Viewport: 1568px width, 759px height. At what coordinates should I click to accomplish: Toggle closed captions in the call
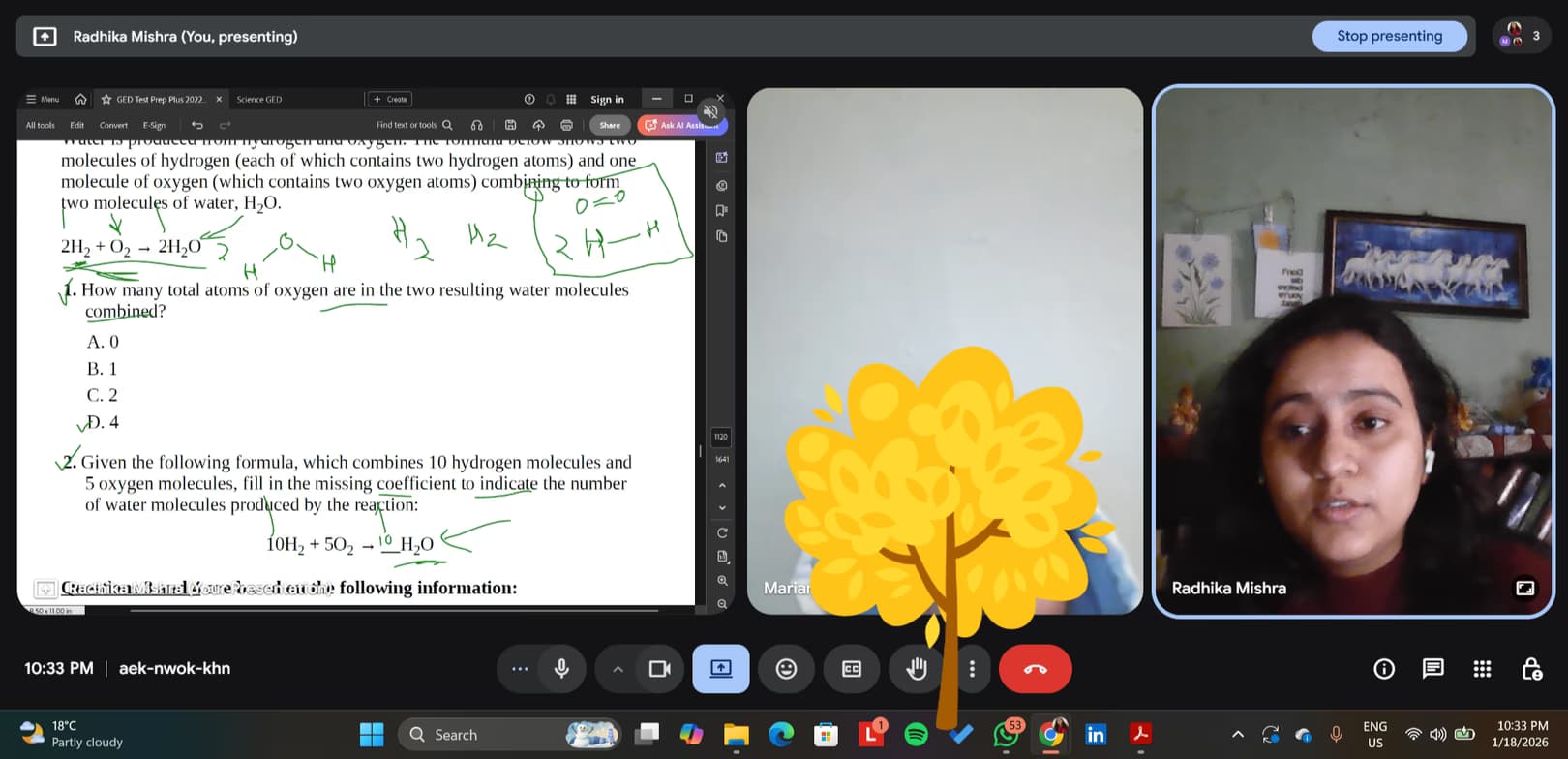[x=852, y=669]
